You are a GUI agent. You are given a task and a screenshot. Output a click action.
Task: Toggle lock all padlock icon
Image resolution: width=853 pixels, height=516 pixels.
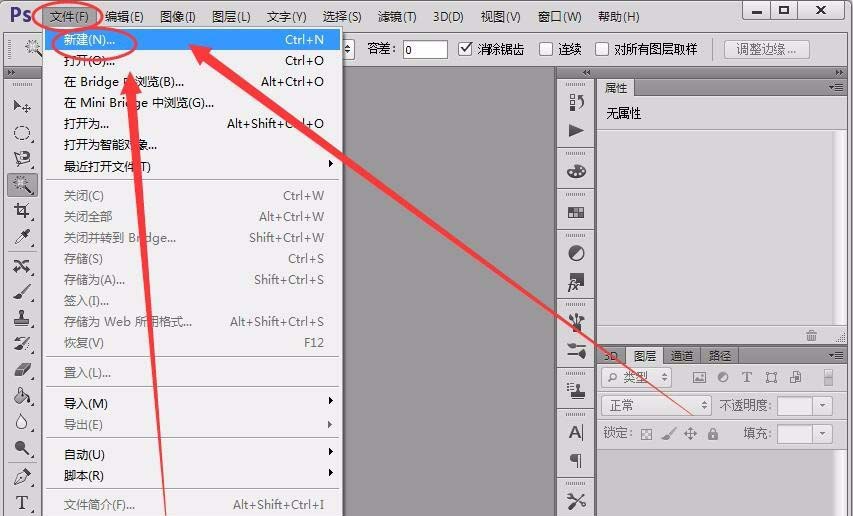coord(713,433)
